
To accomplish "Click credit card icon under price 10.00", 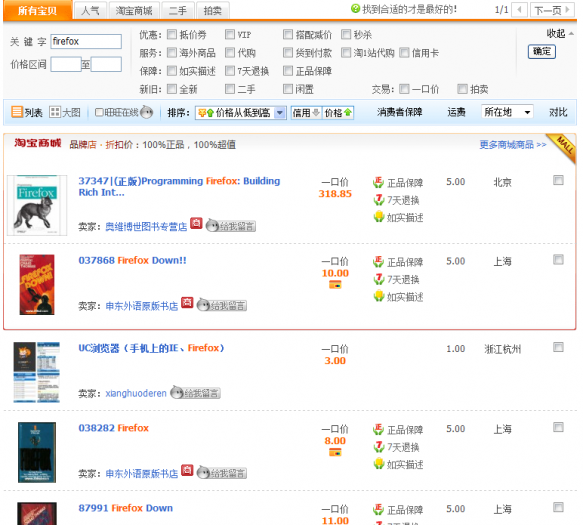I will tap(335, 285).
